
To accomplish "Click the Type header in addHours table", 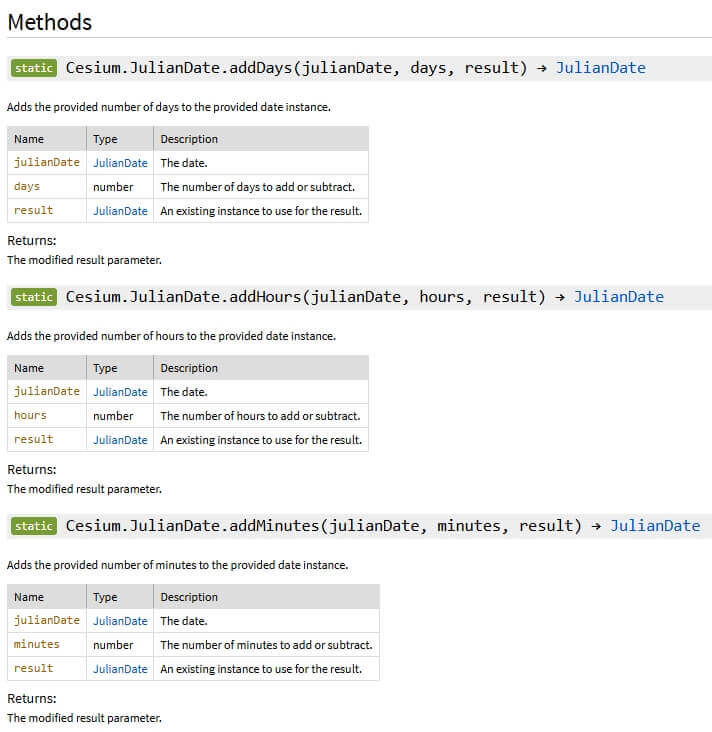I will [x=105, y=368].
